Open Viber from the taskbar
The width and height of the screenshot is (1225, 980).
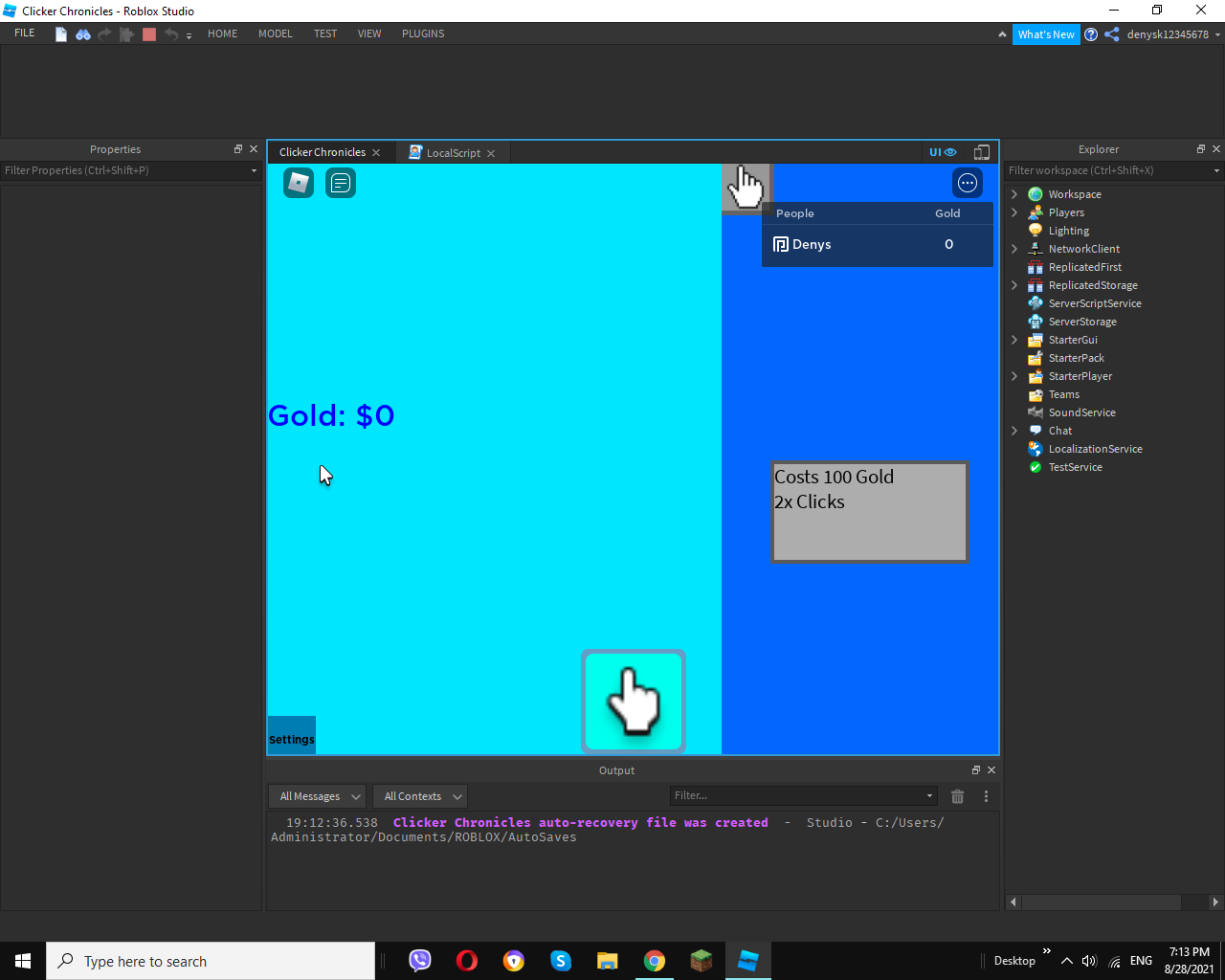(x=420, y=961)
